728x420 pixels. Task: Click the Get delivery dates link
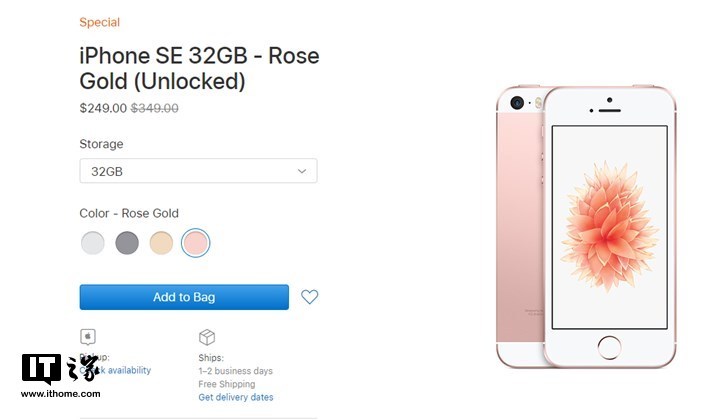(236, 397)
